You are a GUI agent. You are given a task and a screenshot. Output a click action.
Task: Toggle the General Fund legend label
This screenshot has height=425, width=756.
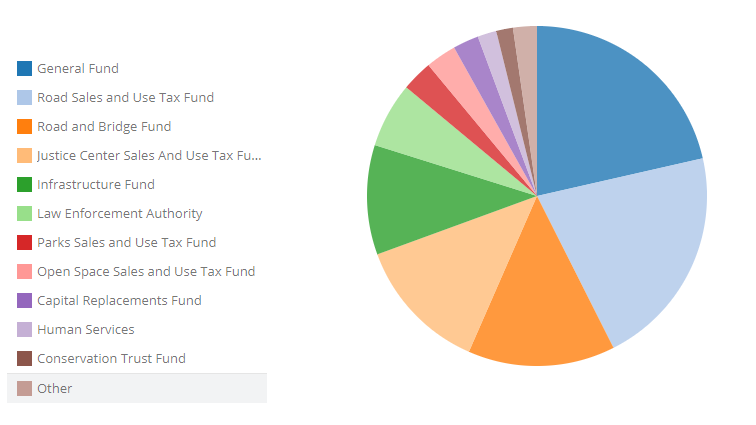[78, 69]
